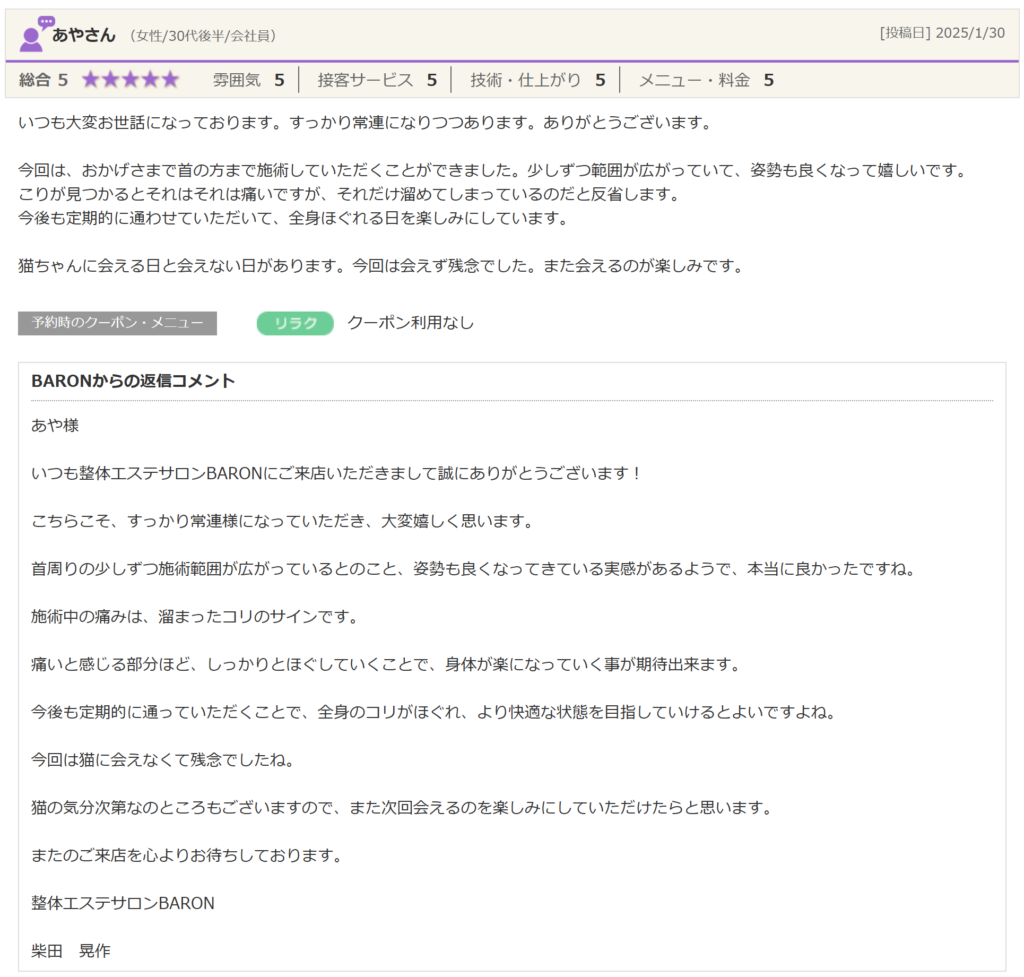The image size is (1024, 977).
Task: Click the 総合 5 overall score
Action: (44, 80)
